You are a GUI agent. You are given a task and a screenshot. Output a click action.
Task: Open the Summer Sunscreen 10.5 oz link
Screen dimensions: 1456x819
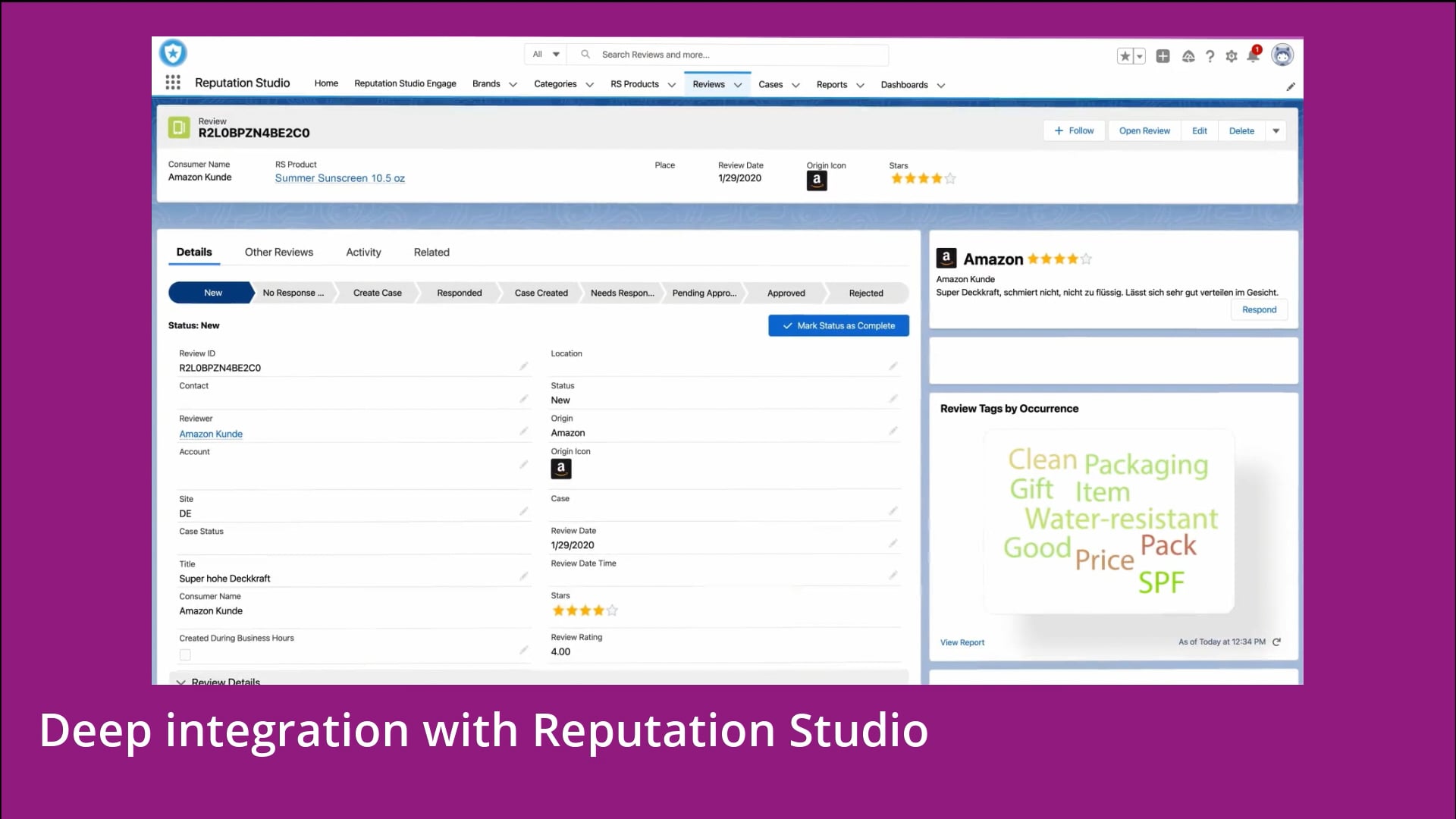point(340,178)
